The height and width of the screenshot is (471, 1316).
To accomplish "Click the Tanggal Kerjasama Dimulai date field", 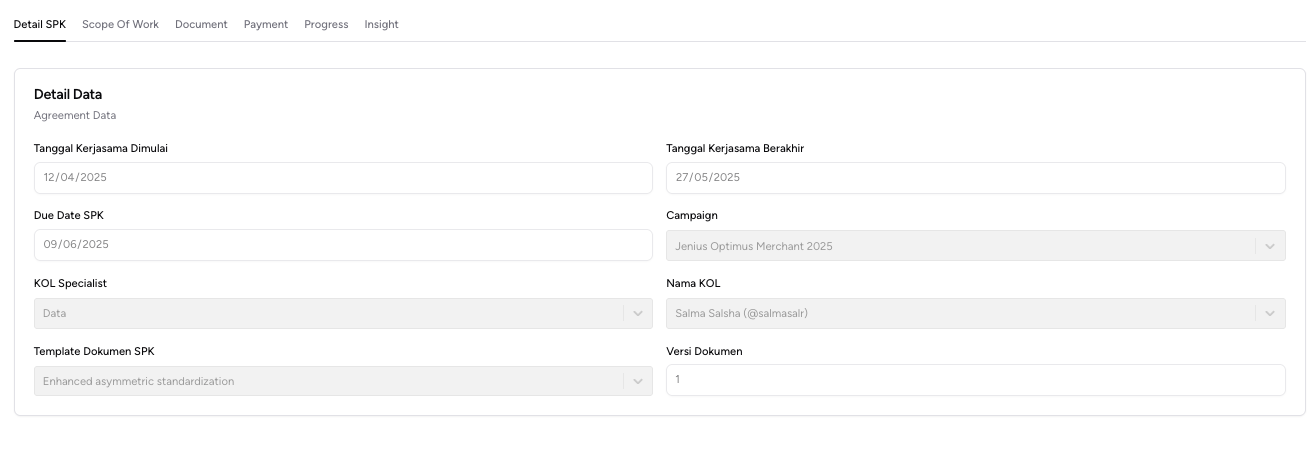I will [x=343, y=178].
